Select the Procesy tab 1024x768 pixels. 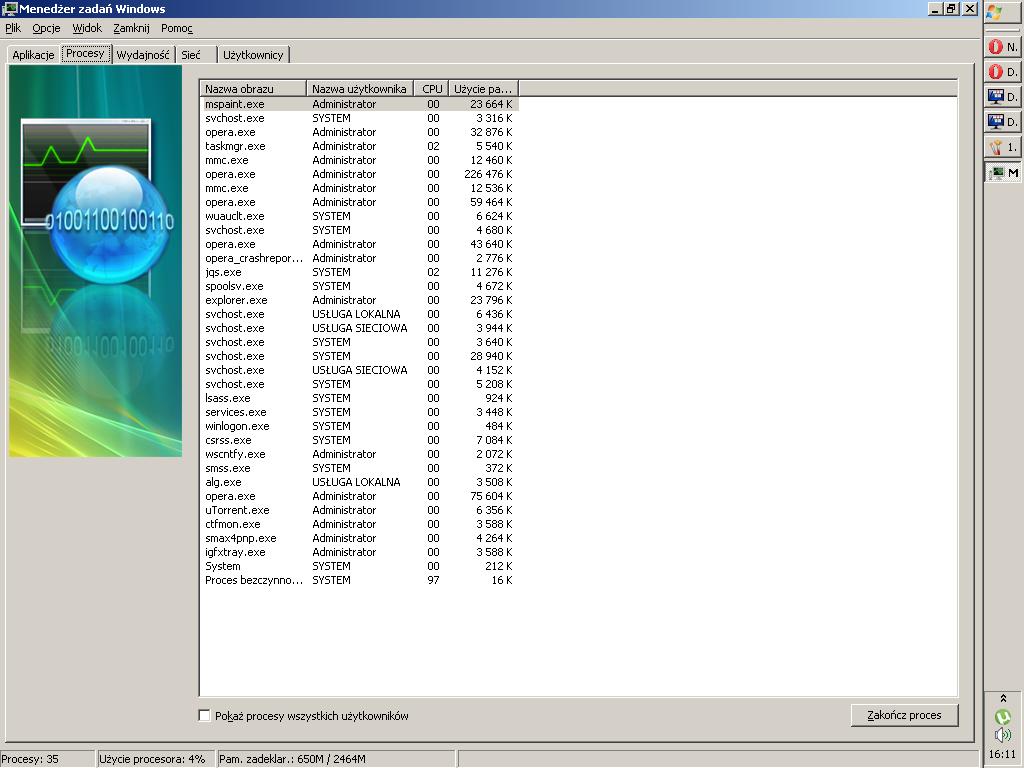86,54
